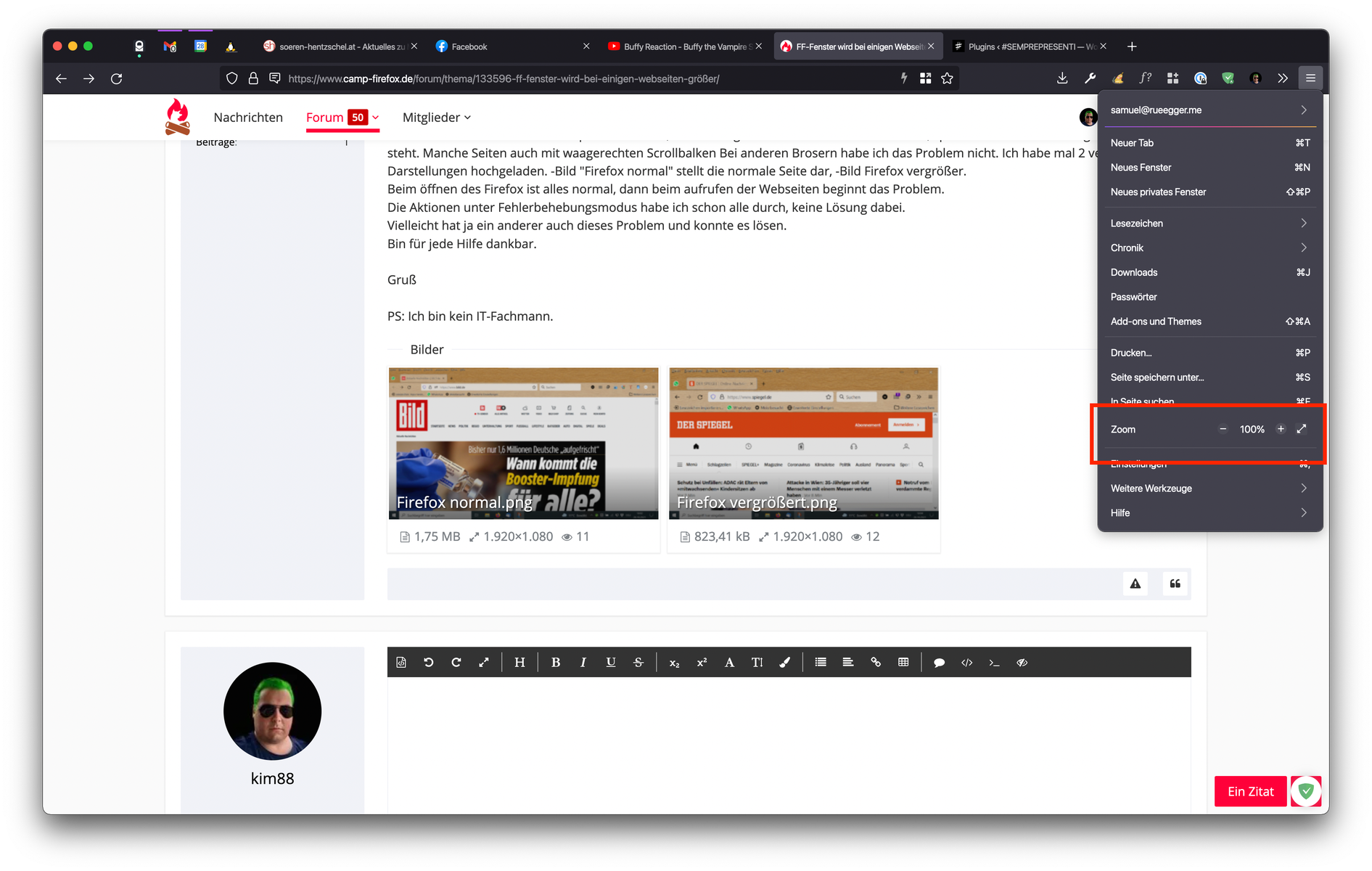Open the text alignment dropdown in editor
The width and height of the screenshot is (1372, 871).
point(848,662)
